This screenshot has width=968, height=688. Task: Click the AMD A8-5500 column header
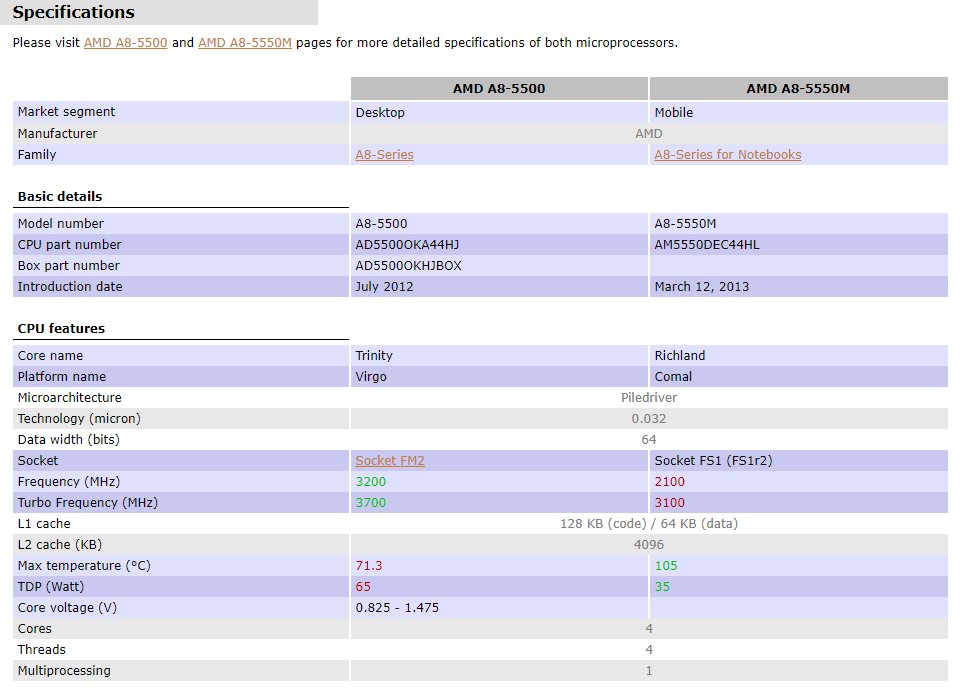pyautogui.click(x=499, y=89)
